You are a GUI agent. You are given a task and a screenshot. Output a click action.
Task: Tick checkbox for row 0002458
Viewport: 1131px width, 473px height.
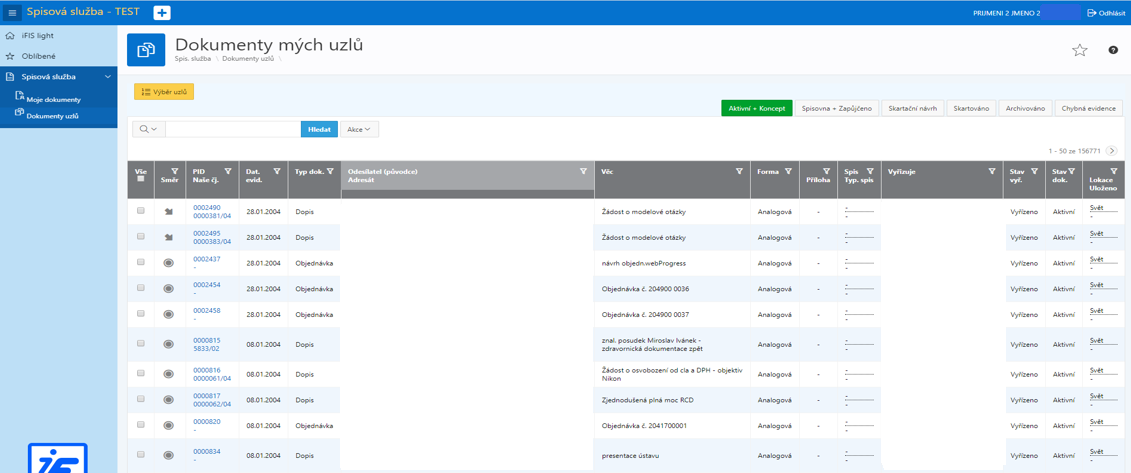click(141, 314)
